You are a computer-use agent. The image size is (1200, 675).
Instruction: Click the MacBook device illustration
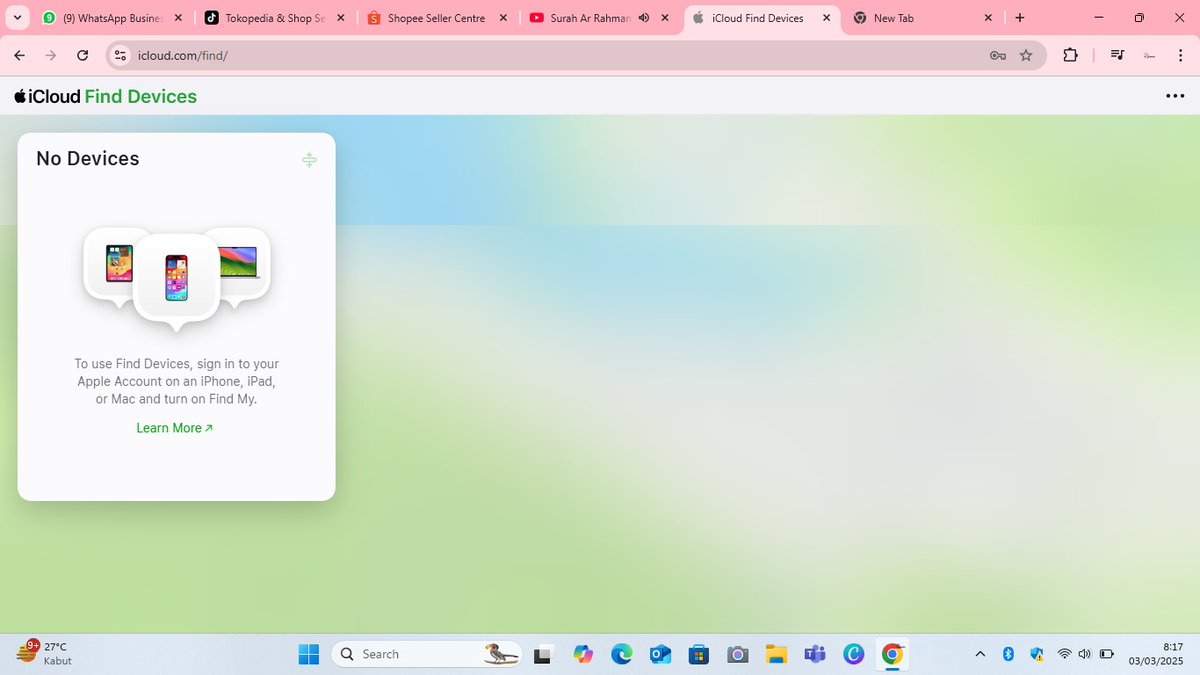(237, 262)
